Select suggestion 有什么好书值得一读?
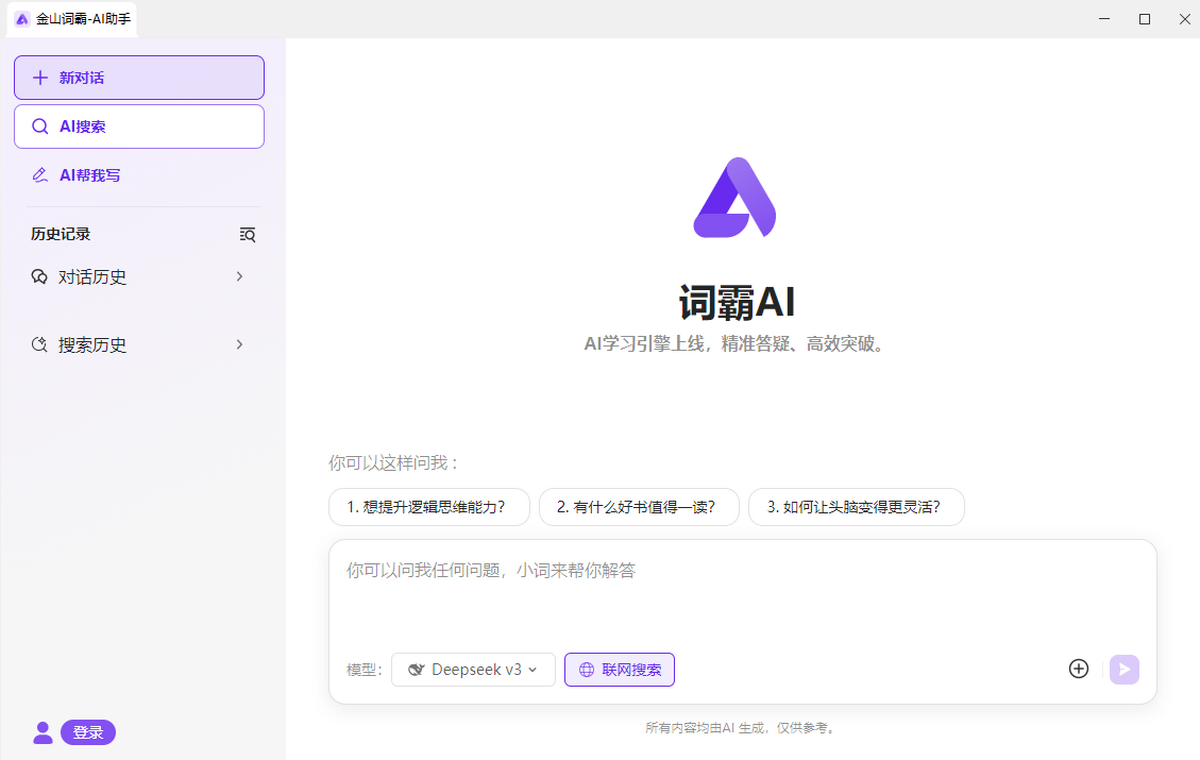This screenshot has width=1200, height=760. point(639,507)
